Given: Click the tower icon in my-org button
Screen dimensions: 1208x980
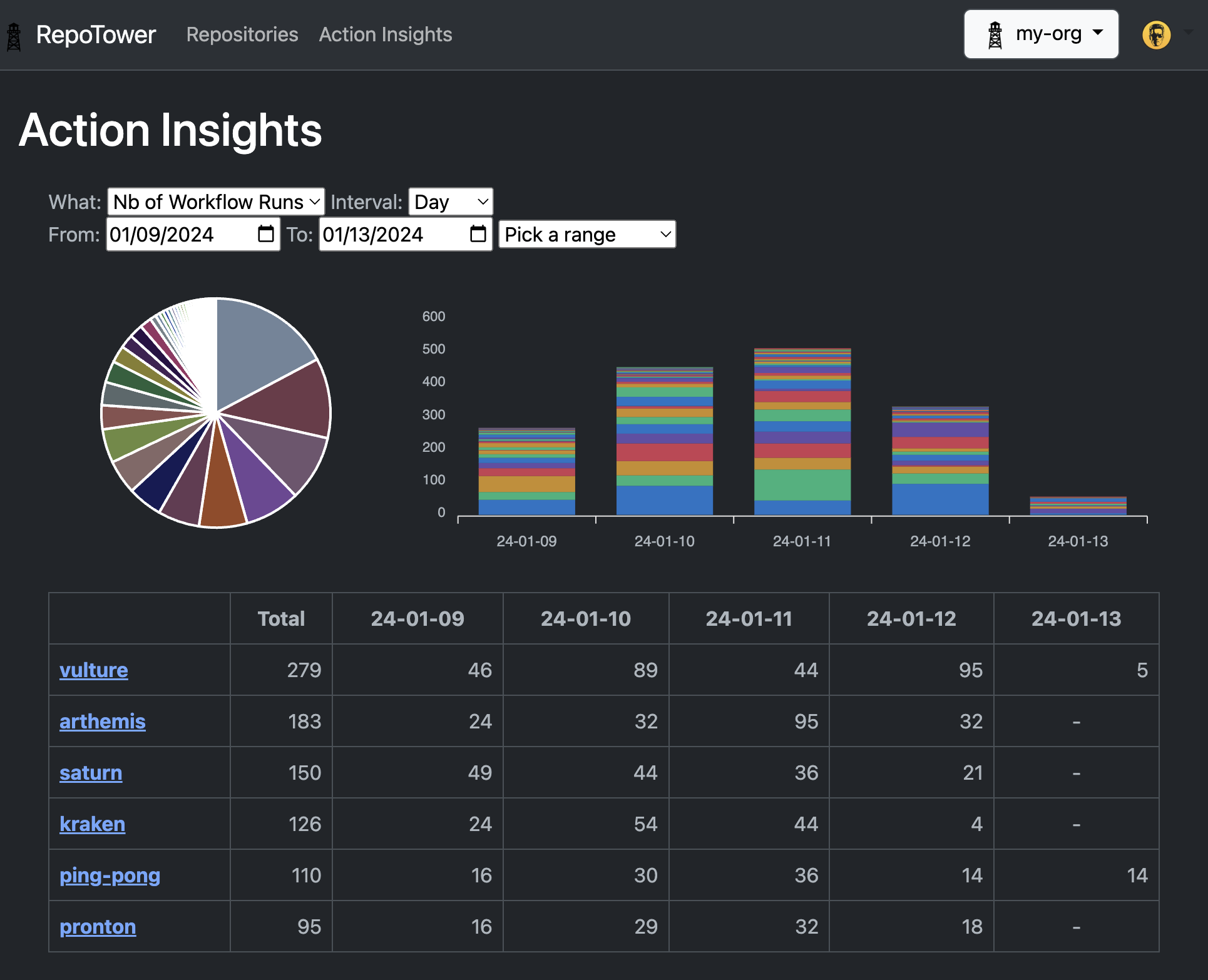Looking at the screenshot, I should (995, 35).
